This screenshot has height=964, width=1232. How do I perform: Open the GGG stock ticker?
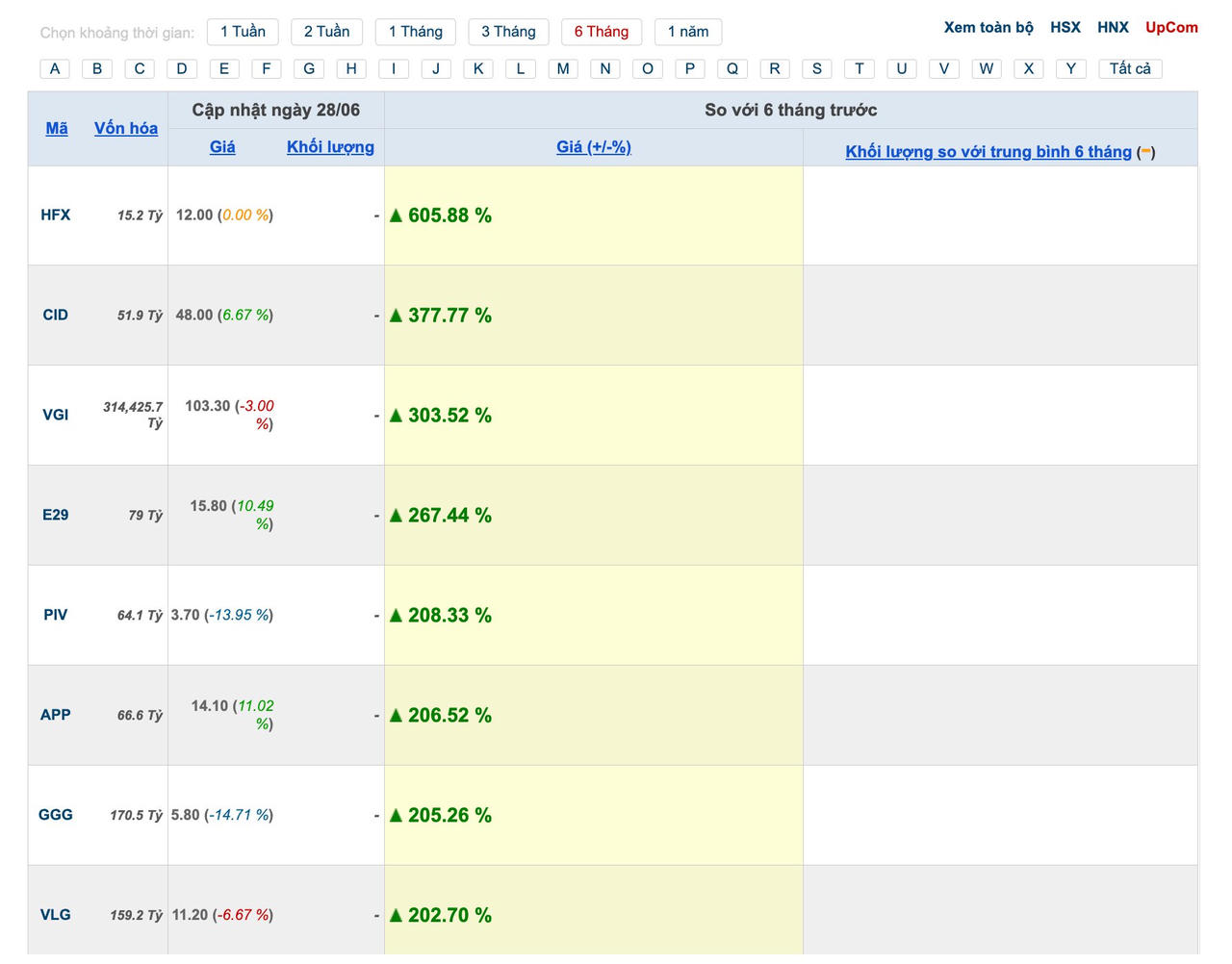pos(56,815)
